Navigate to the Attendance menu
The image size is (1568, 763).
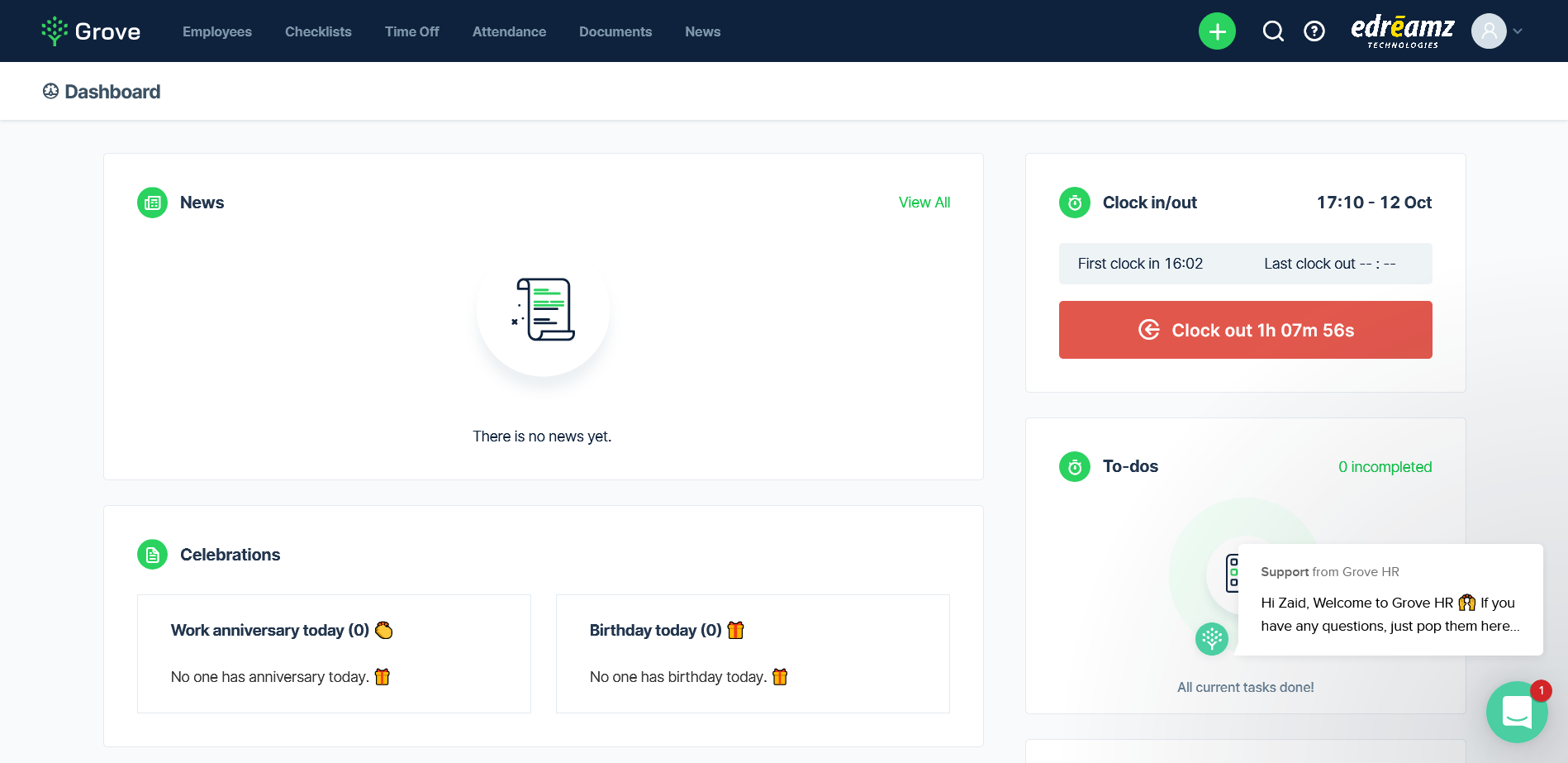pos(509,31)
